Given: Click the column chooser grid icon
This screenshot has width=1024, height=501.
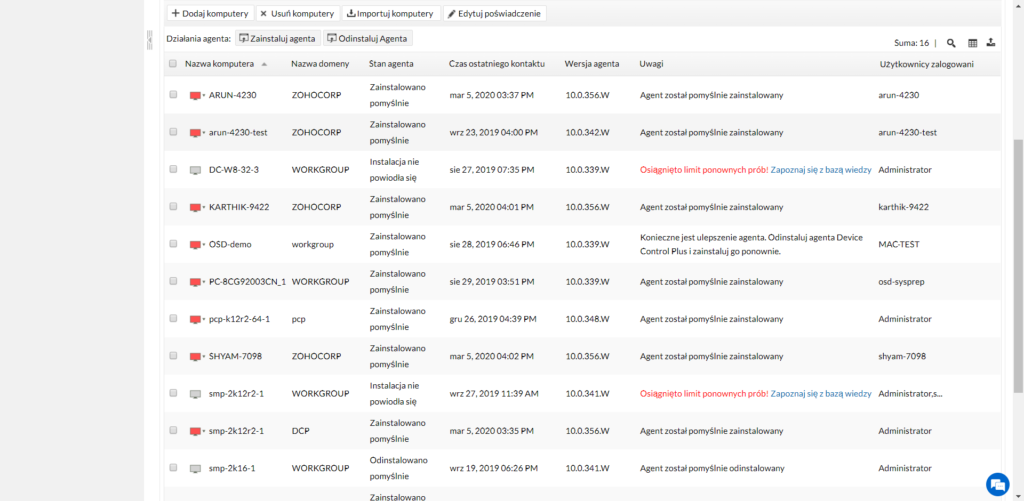Looking at the screenshot, I should point(973,43).
